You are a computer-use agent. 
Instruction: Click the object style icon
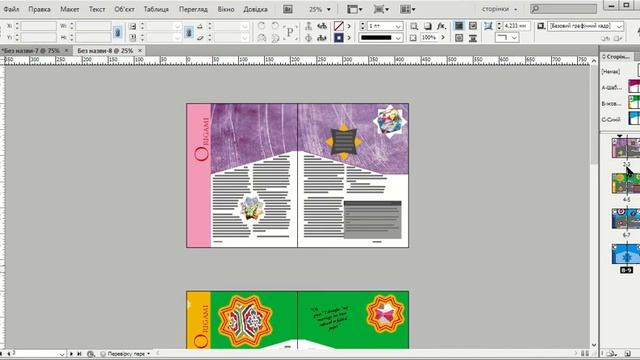541,26
